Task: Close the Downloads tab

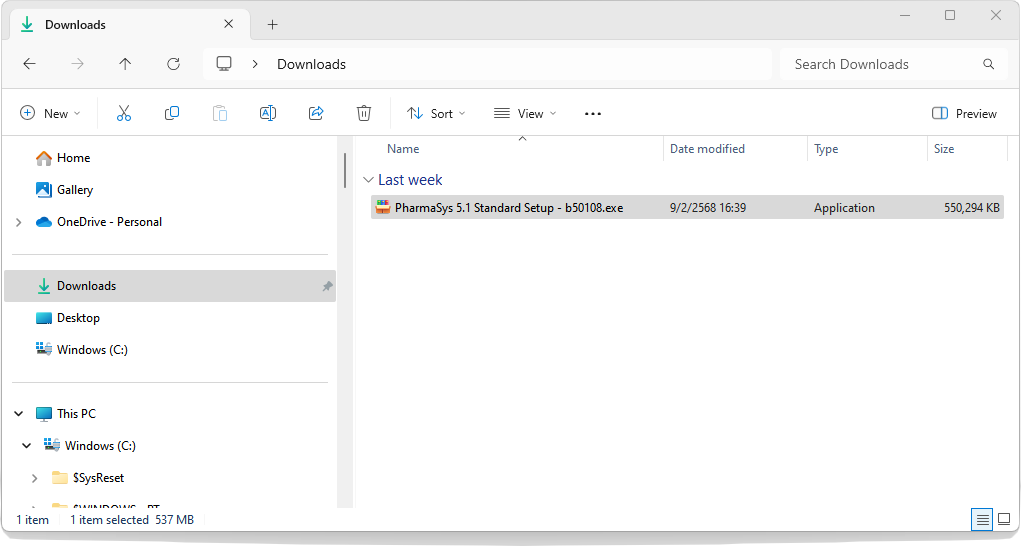Action: click(x=229, y=24)
